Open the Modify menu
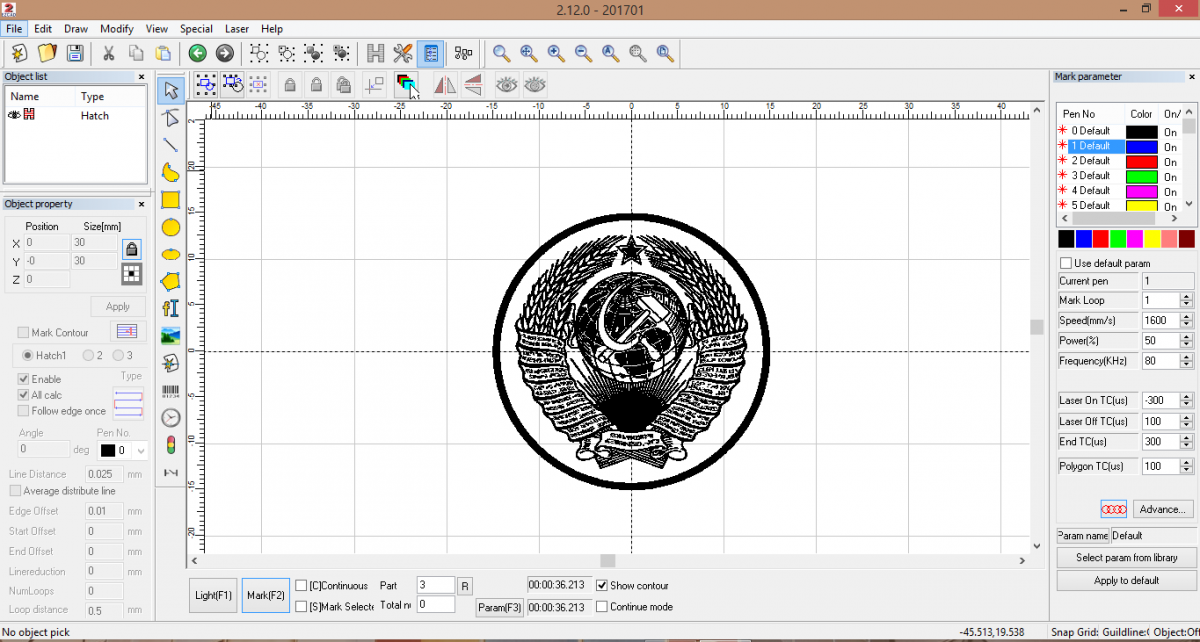Image resolution: width=1200 pixels, height=642 pixels. pos(117,29)
